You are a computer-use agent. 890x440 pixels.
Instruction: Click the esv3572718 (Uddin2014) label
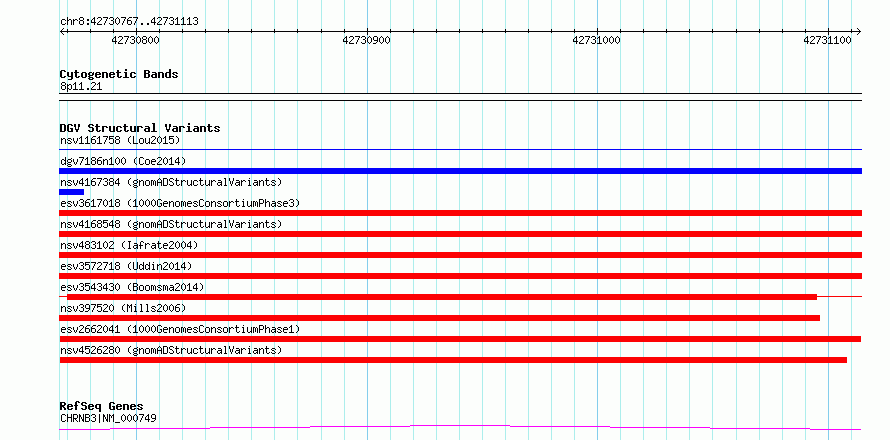[x=126, y=266]
